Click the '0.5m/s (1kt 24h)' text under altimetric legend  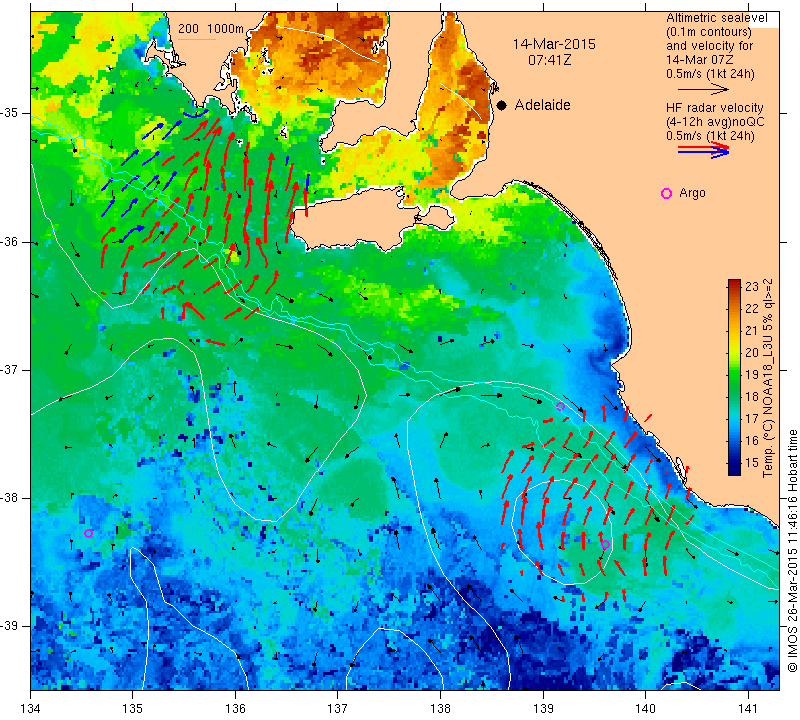(710, 74)
